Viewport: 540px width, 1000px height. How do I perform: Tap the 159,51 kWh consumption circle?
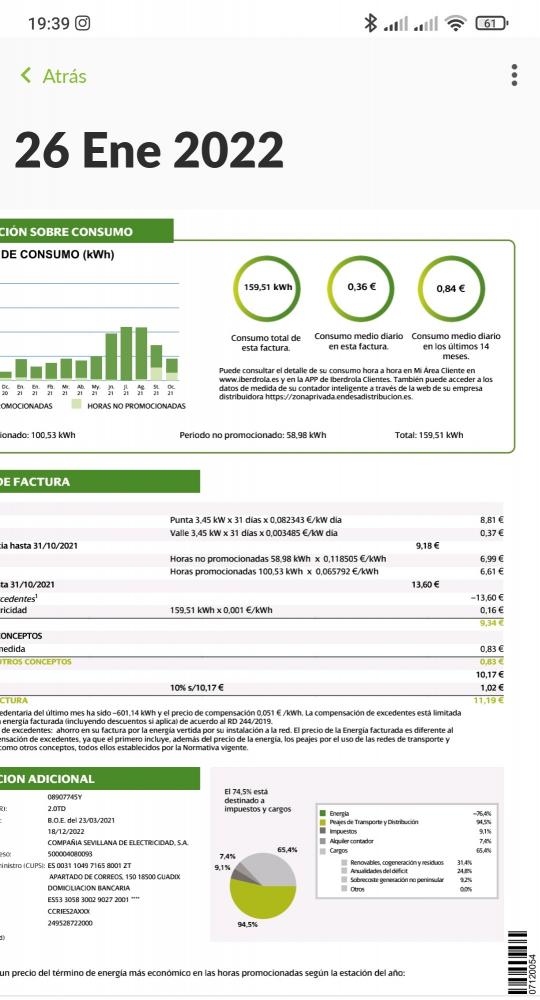tap(267, 288)
